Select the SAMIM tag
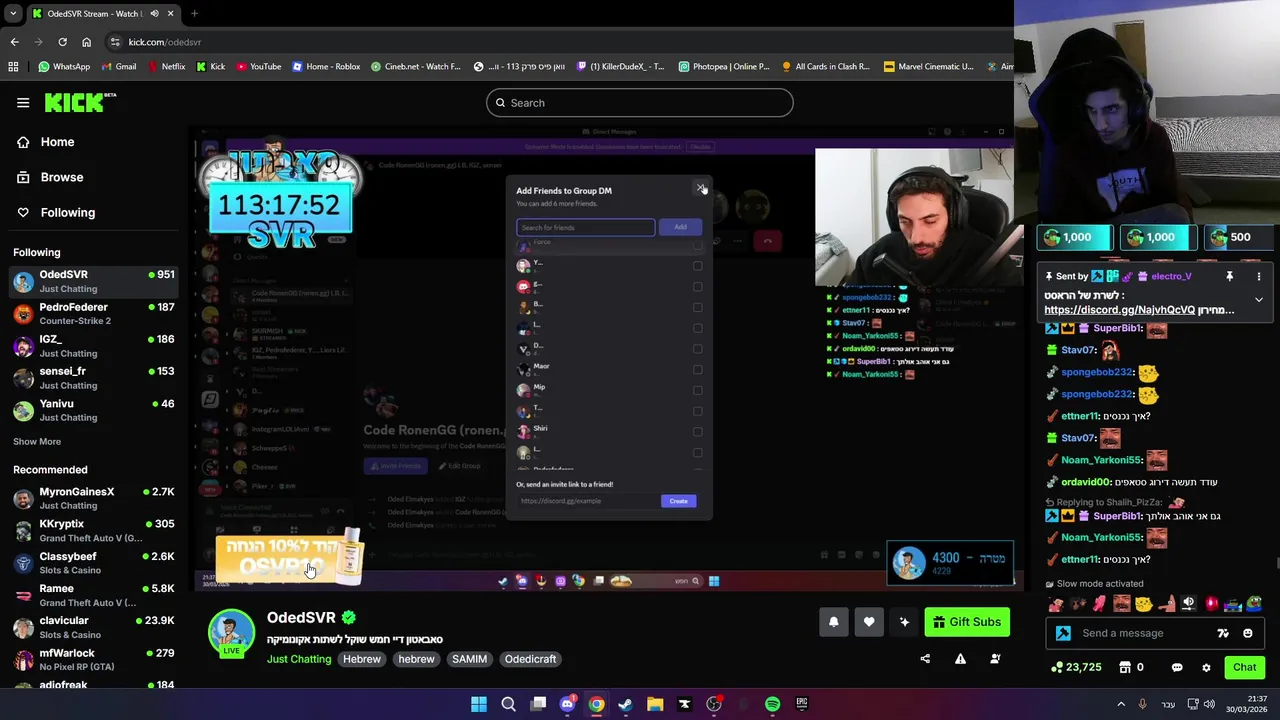The image size is (1280, 720). tap(469, 659)
